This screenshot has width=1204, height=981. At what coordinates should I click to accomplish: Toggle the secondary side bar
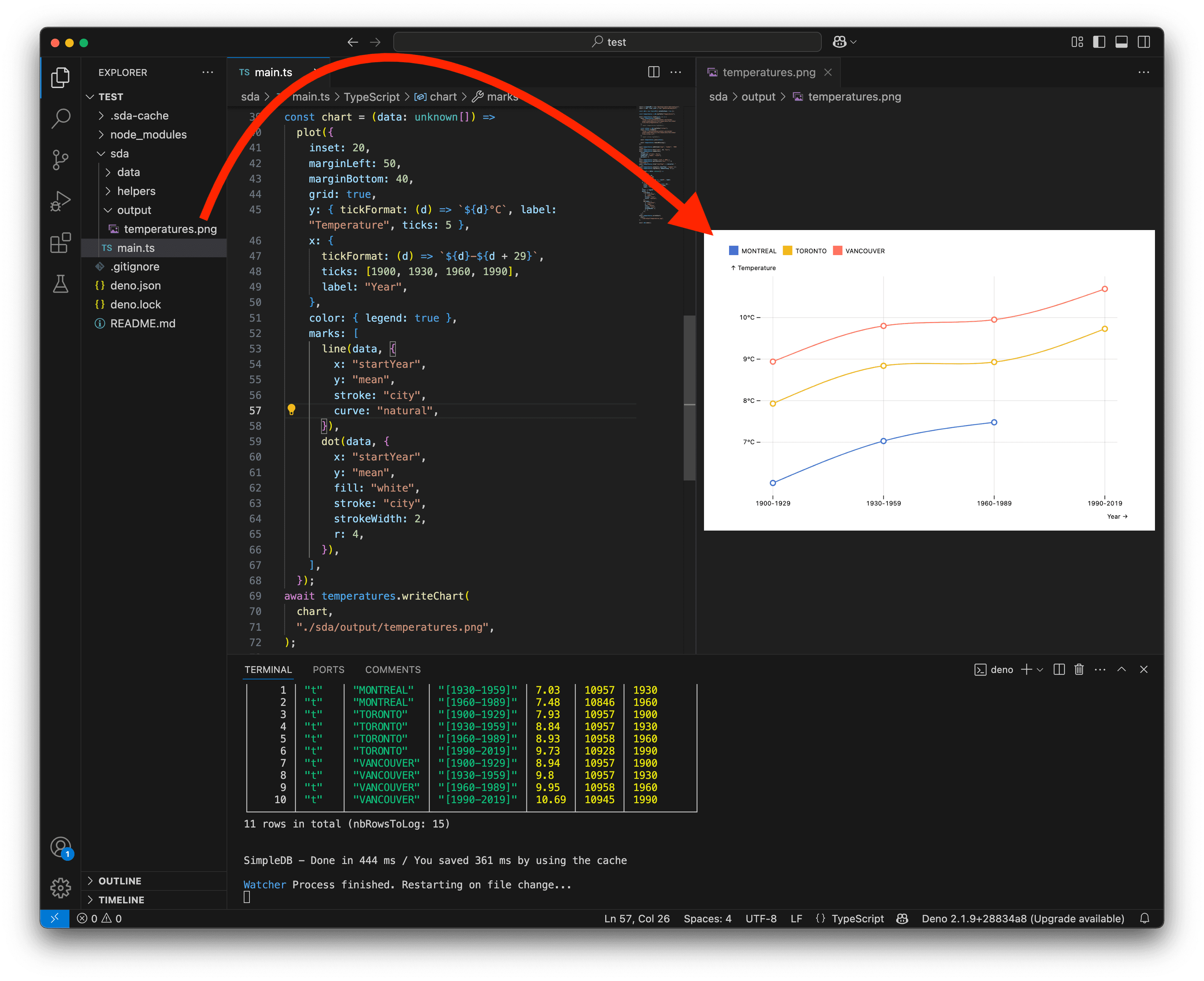point(1144,42)
